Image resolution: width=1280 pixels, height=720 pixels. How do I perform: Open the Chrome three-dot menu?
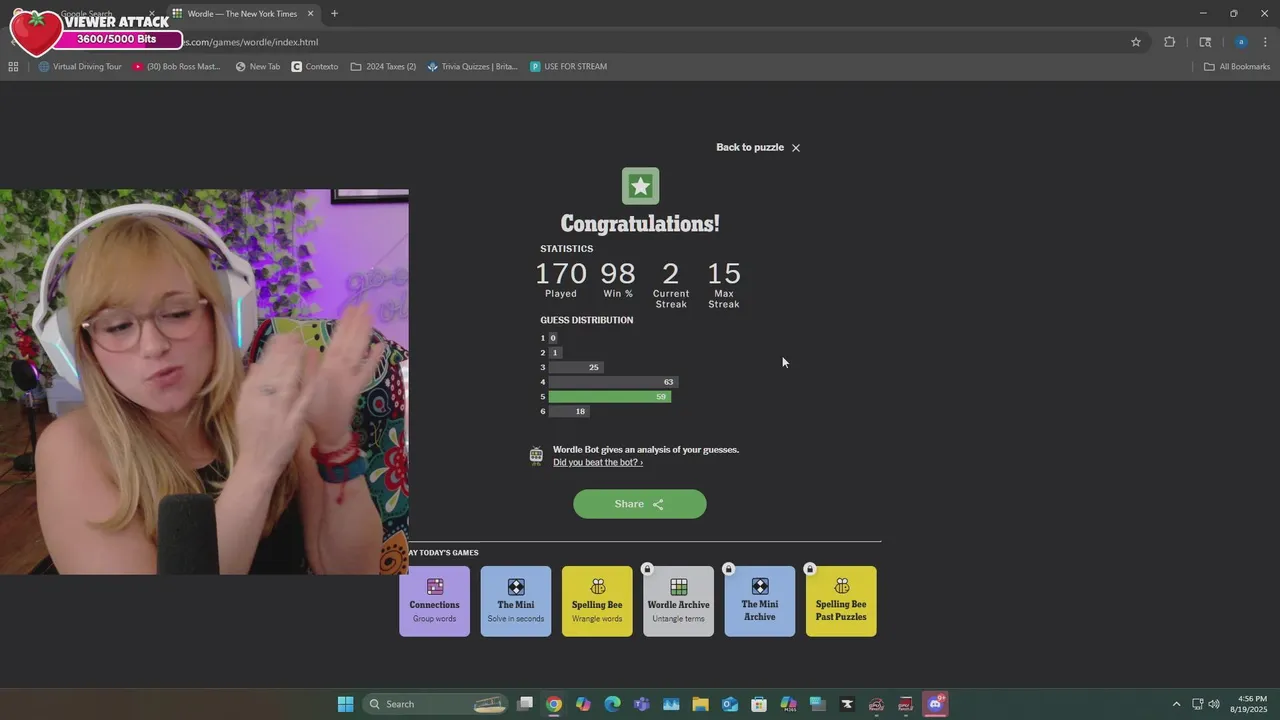1265,42
